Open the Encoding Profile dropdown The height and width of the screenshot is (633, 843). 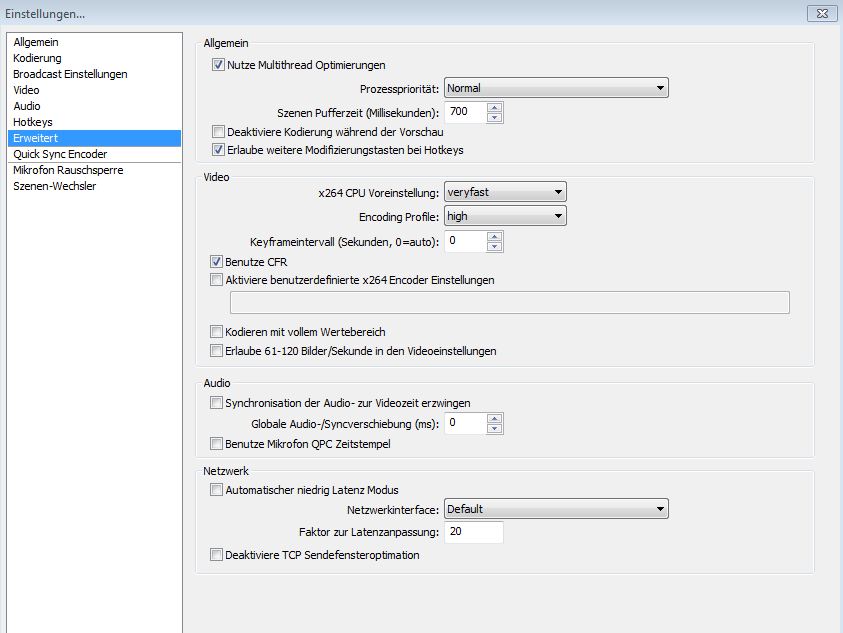point(505,216)
